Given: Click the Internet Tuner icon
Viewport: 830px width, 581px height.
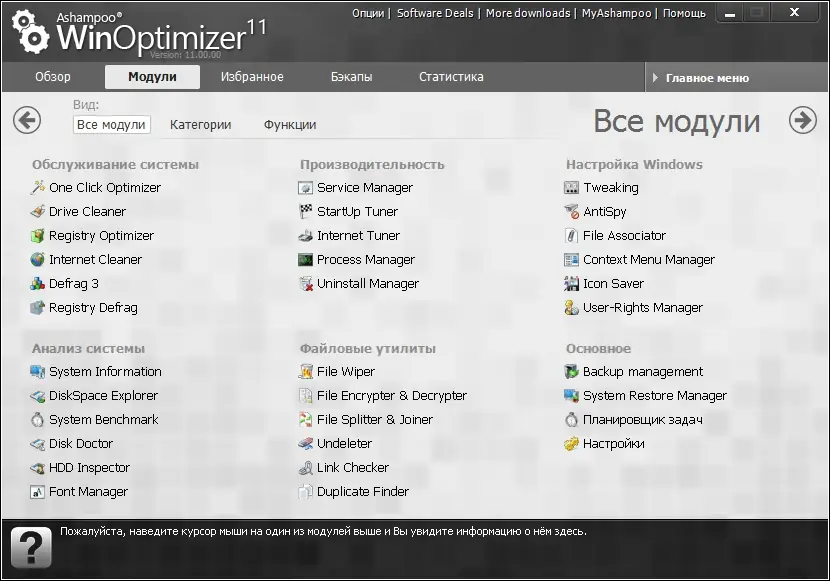Looking at the screenshot, I should pyautogui.click(x=305, y=235).
